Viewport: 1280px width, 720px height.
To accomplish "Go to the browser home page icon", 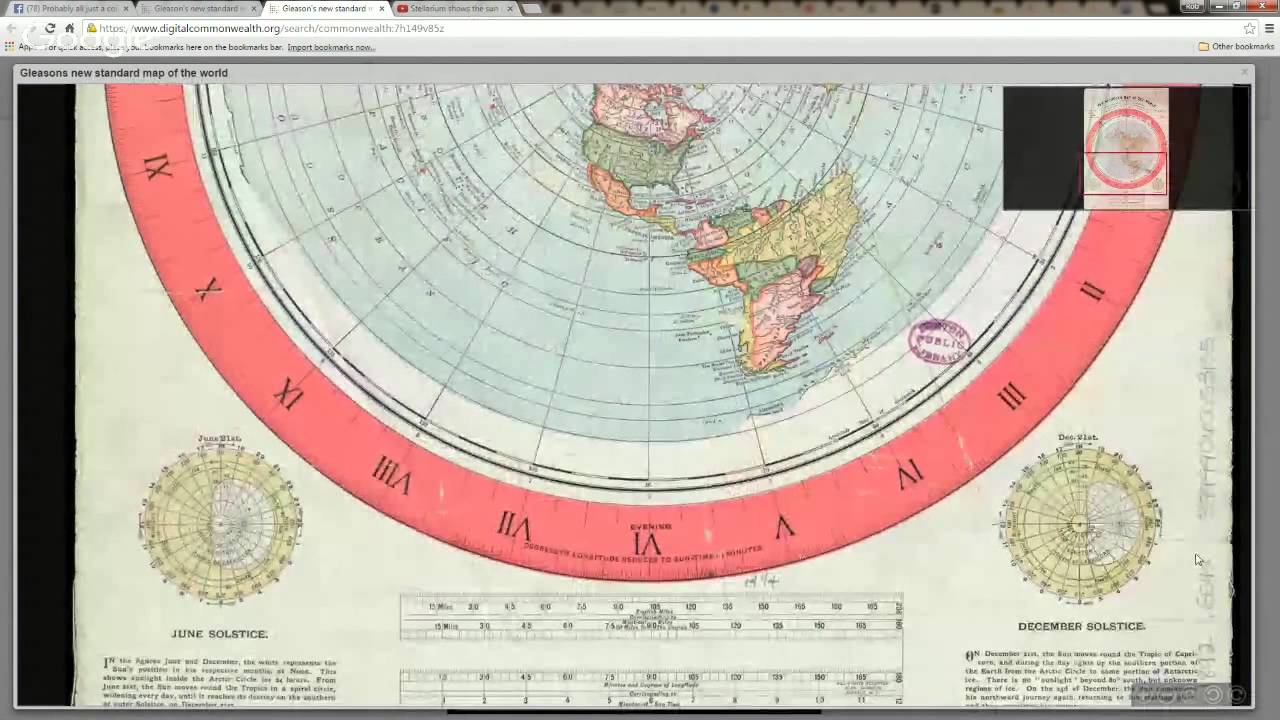I will 70,28.
